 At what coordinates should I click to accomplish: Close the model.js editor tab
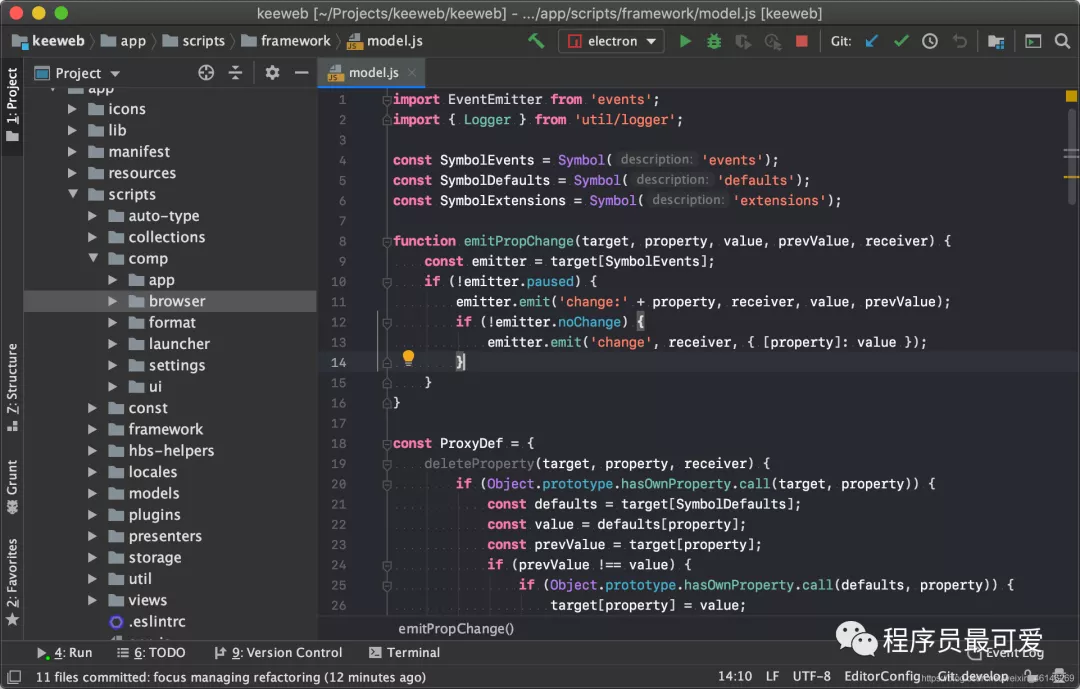tap(412, 72)
